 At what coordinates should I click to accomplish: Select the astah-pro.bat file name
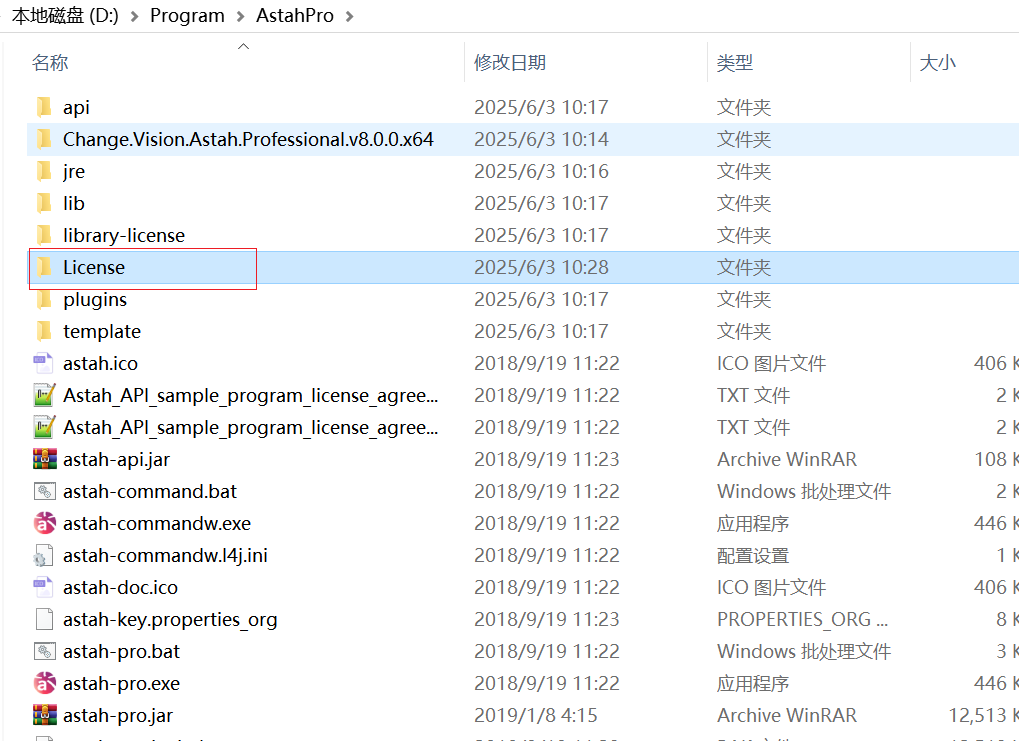121,651
